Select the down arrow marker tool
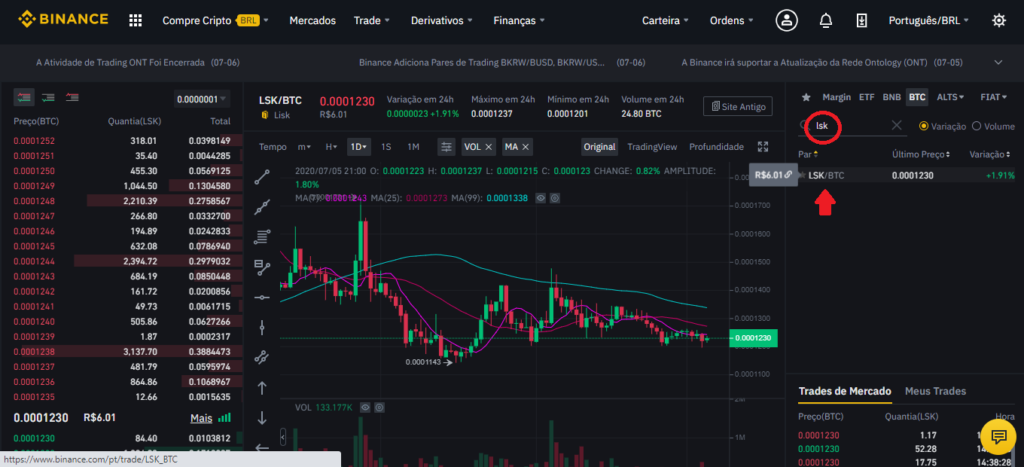The height and width of the screenshot is (467, 1024). (x=262, y=417)
